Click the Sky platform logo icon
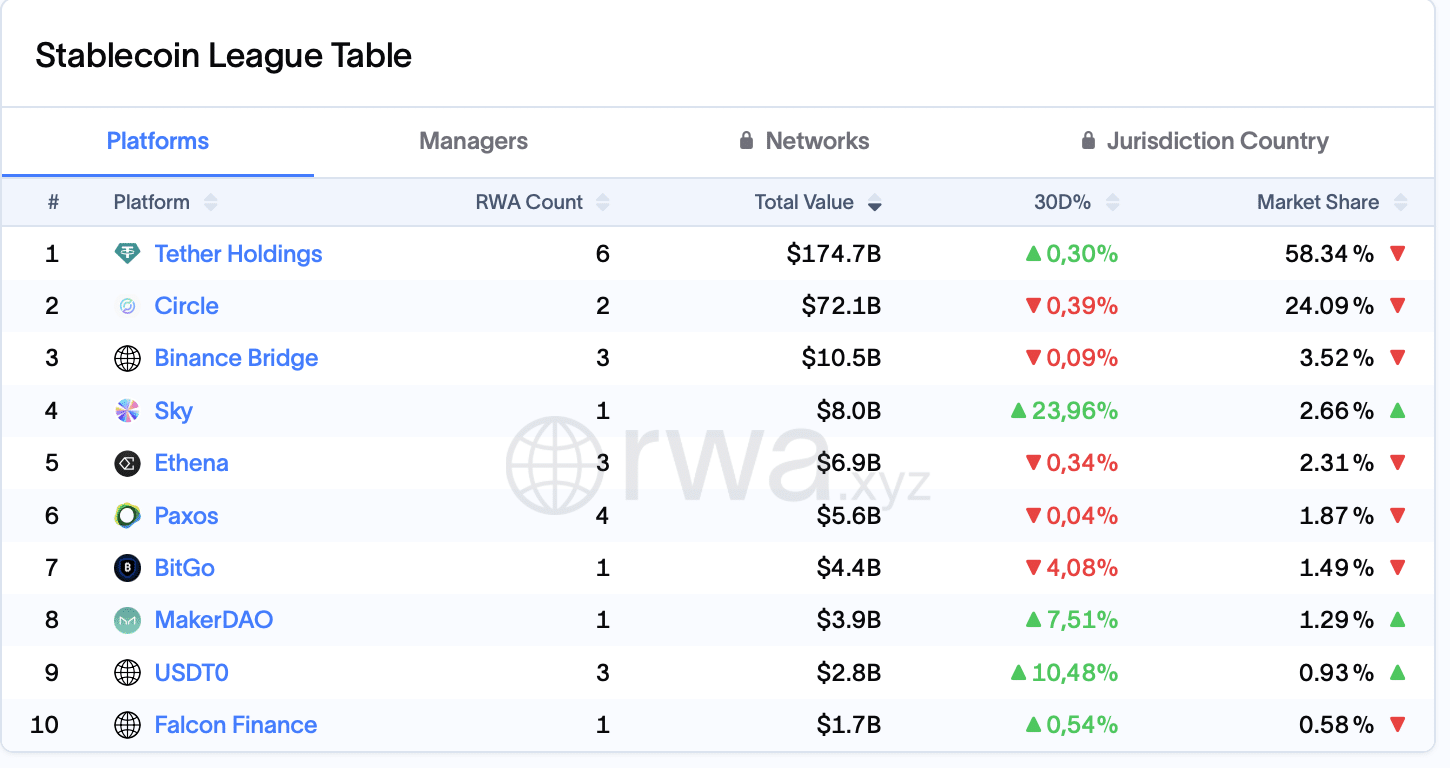 (x=127, y=411)
